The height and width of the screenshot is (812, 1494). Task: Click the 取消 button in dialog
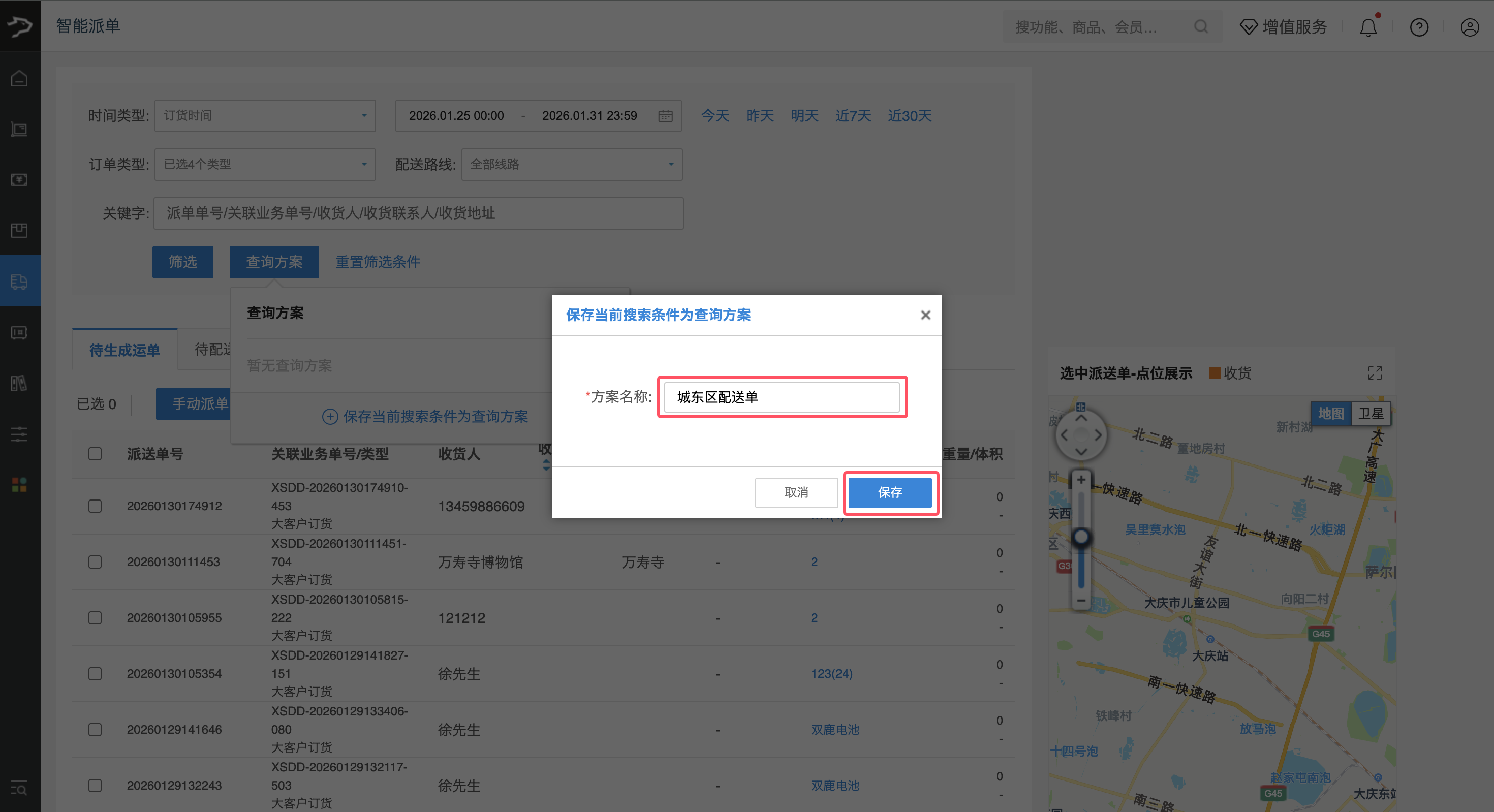(x=796, y=492)
